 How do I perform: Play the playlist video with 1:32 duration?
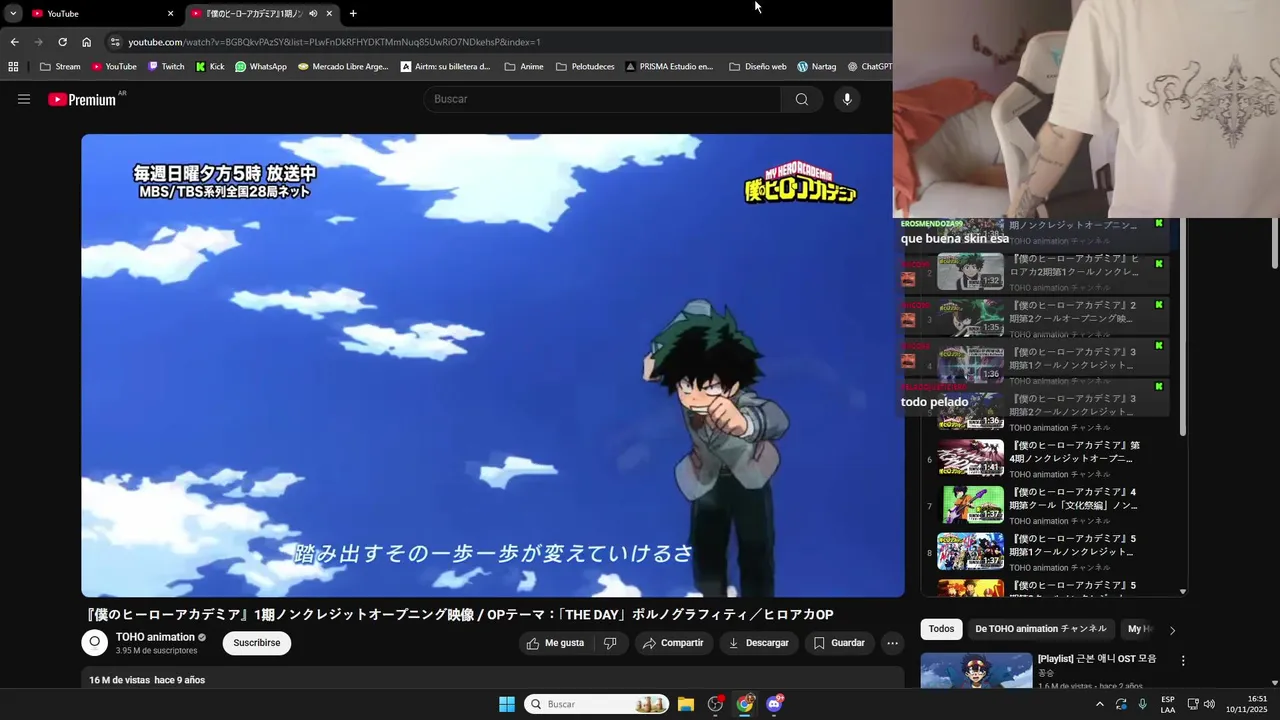pos(970,271)
